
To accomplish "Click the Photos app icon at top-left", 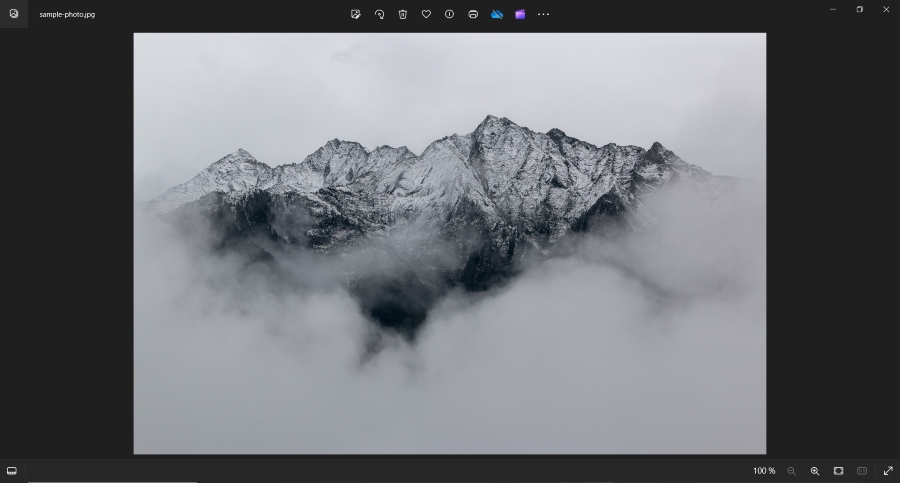I will (x=14, y=14).
